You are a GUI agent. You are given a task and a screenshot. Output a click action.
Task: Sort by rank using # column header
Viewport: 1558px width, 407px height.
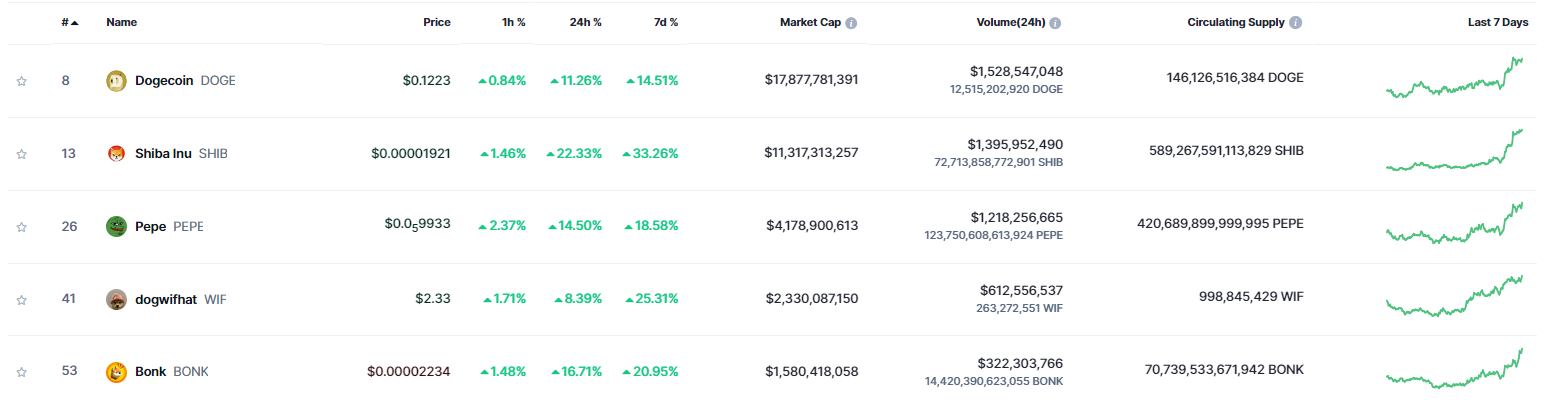click(x=68, y=22)
